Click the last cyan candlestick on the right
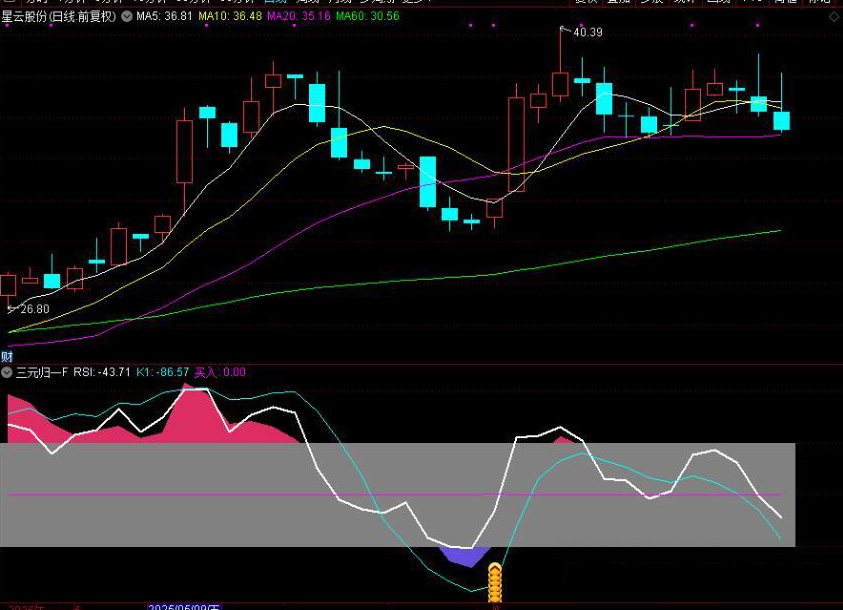 [x=781, y=120]
